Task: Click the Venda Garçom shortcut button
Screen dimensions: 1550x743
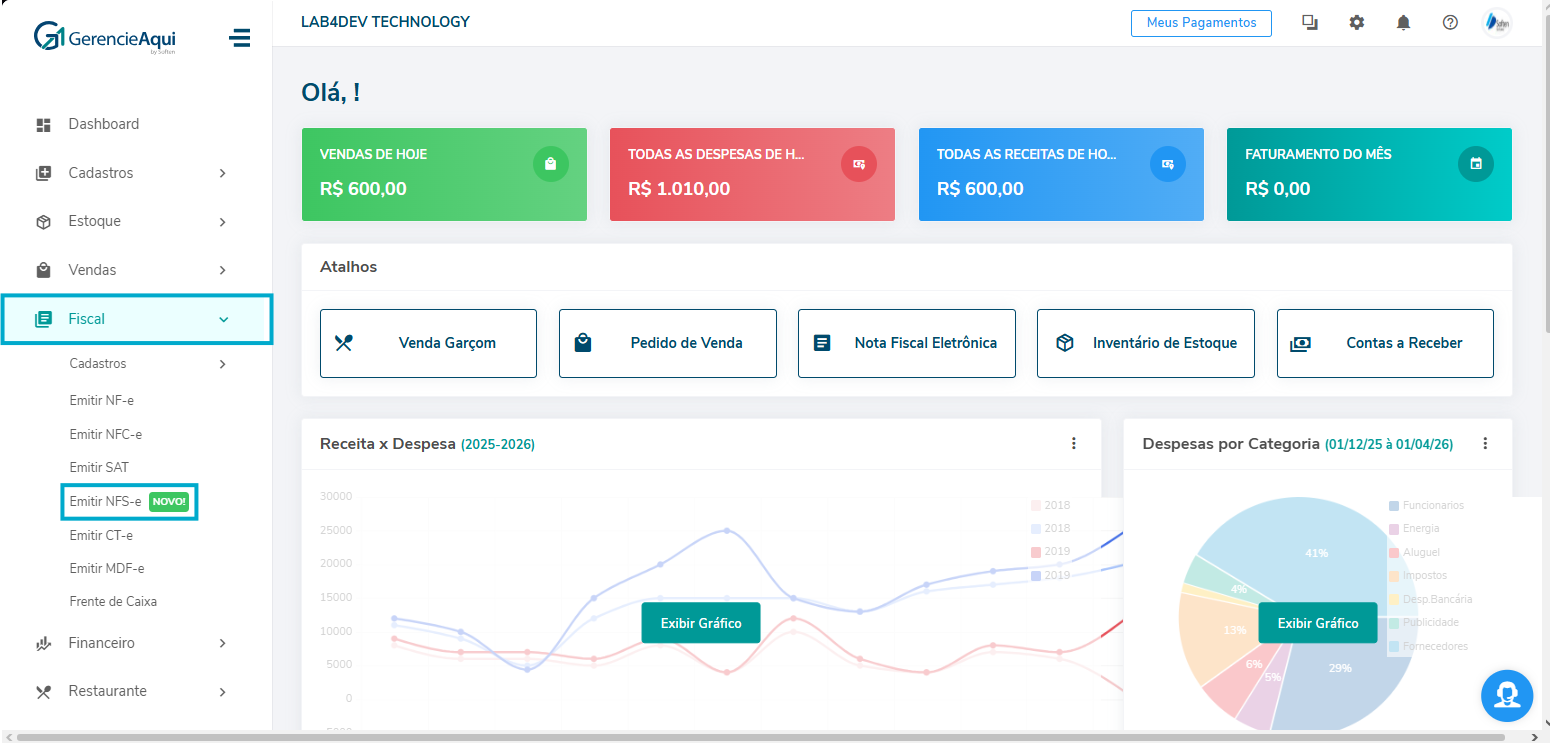Action: (428, 343)
